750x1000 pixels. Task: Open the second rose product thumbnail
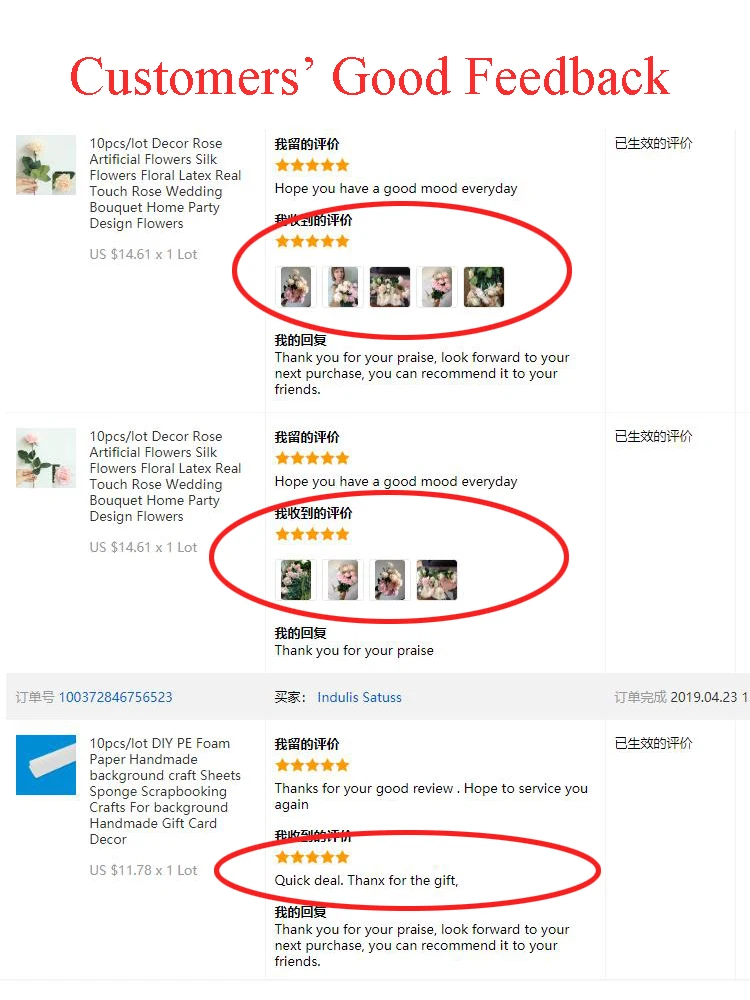pyautogui.click(x=46, y=458)
